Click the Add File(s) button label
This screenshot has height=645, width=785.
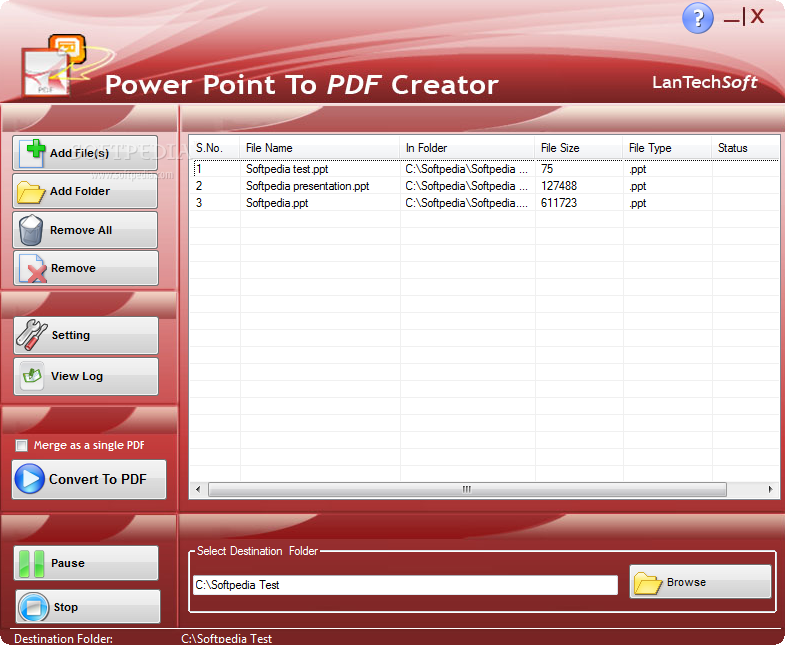(x=79, y=153)
